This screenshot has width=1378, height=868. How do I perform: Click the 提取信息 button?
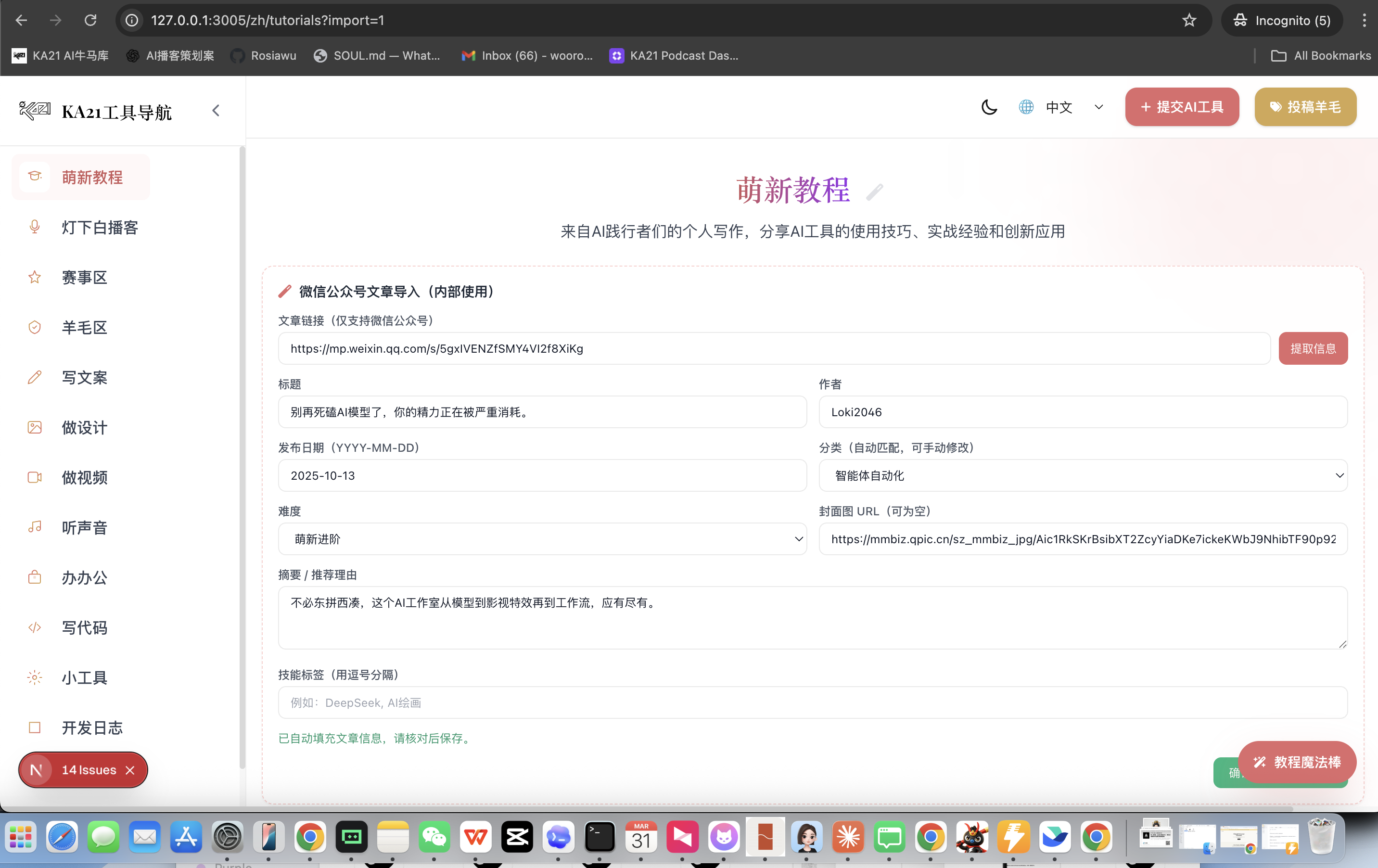click(1313, 348)
